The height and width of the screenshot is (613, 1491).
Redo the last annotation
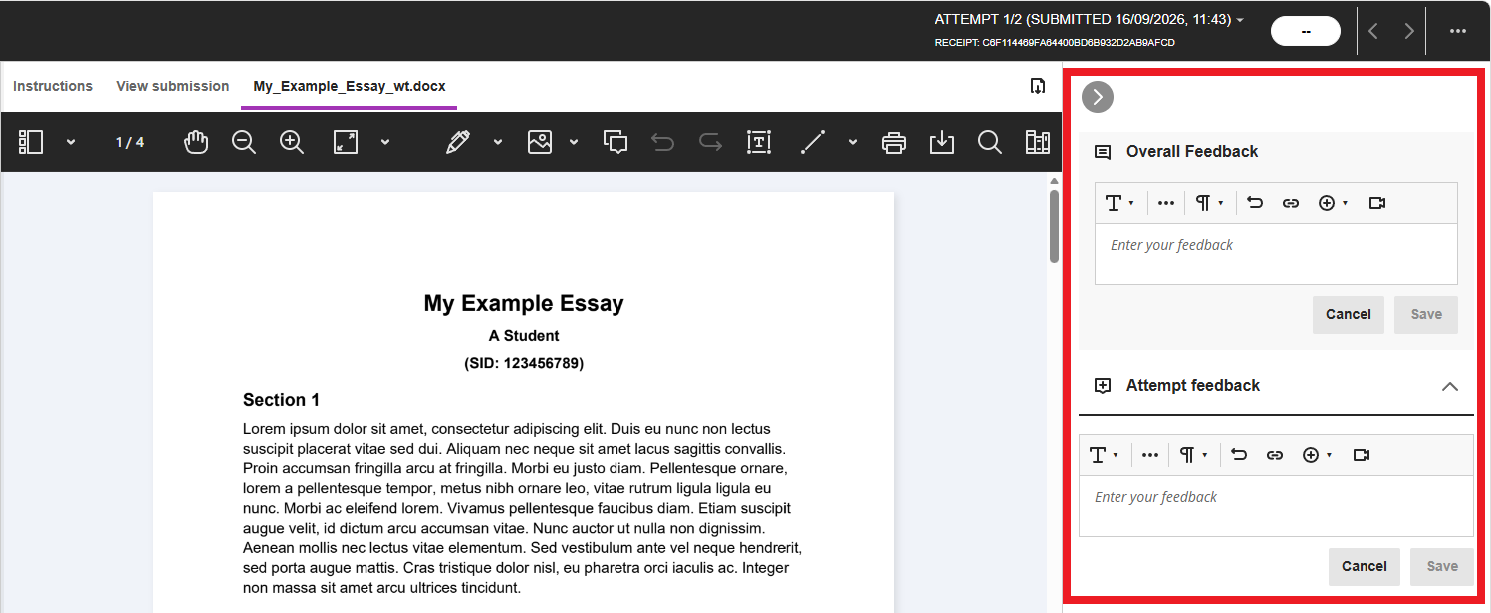pyautogui.click(x=710, y=142)
